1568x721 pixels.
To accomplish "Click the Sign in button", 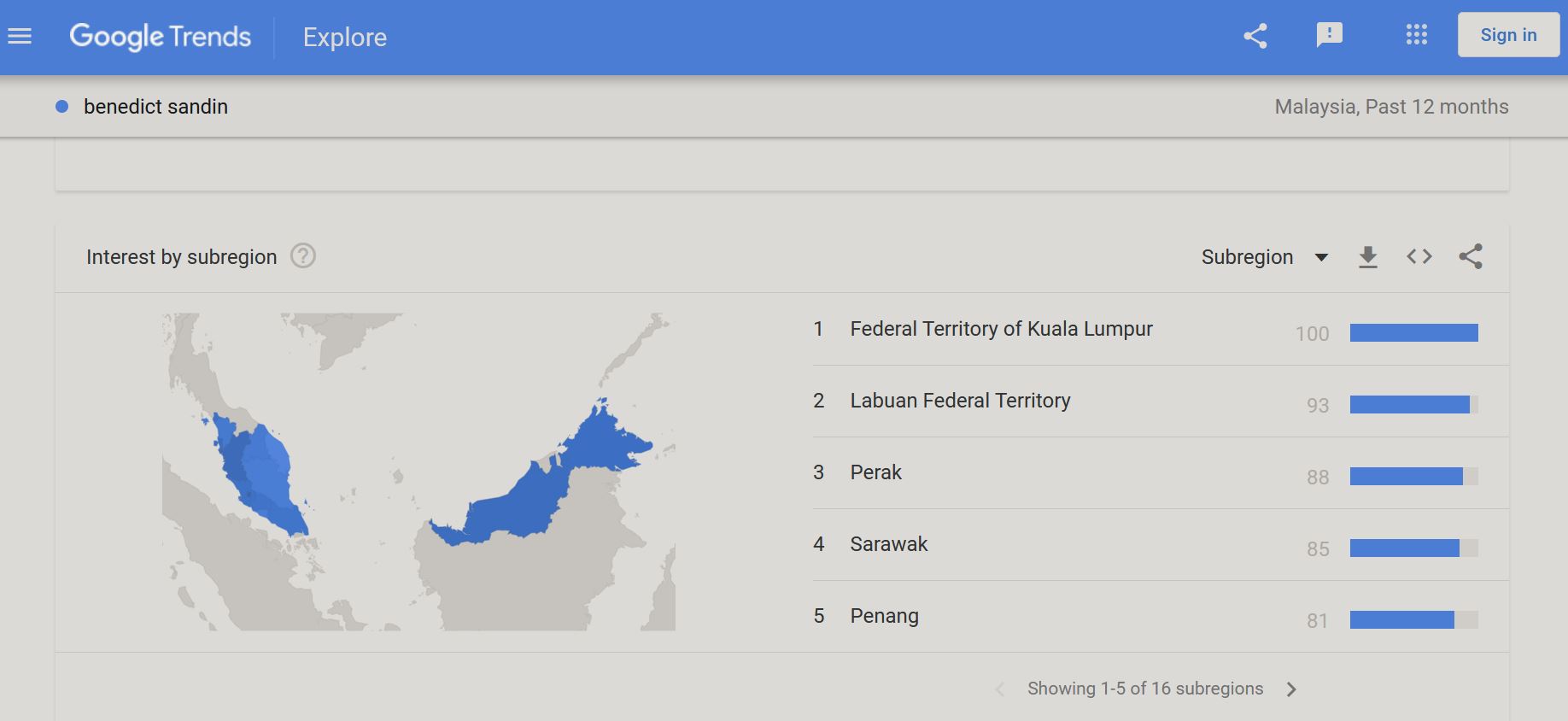I will (1508, 35).
